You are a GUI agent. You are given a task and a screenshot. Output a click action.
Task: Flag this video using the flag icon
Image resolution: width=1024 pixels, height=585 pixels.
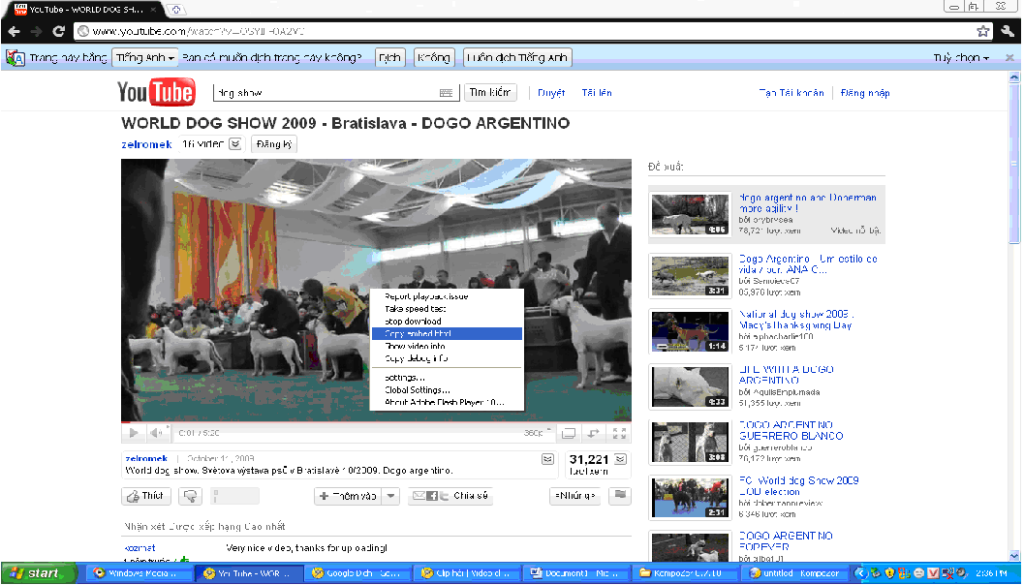pos(620,496)
